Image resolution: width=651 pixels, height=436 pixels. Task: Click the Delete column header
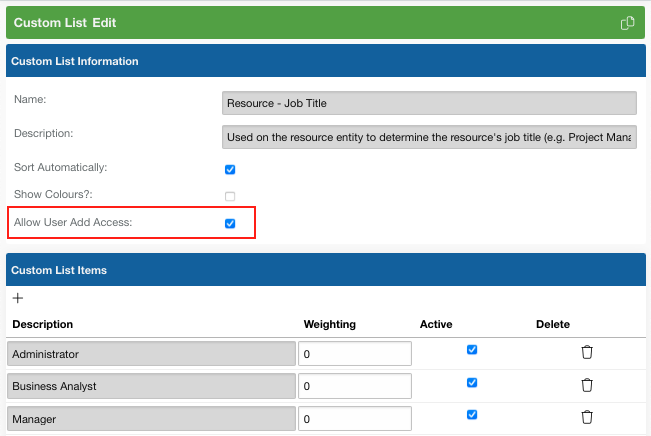tap(553, 324)
